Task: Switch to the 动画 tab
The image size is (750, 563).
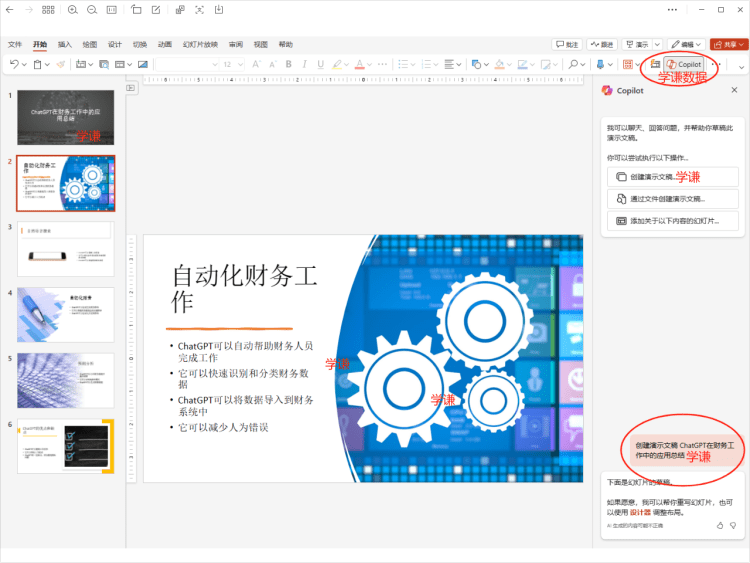Action: 165,44
